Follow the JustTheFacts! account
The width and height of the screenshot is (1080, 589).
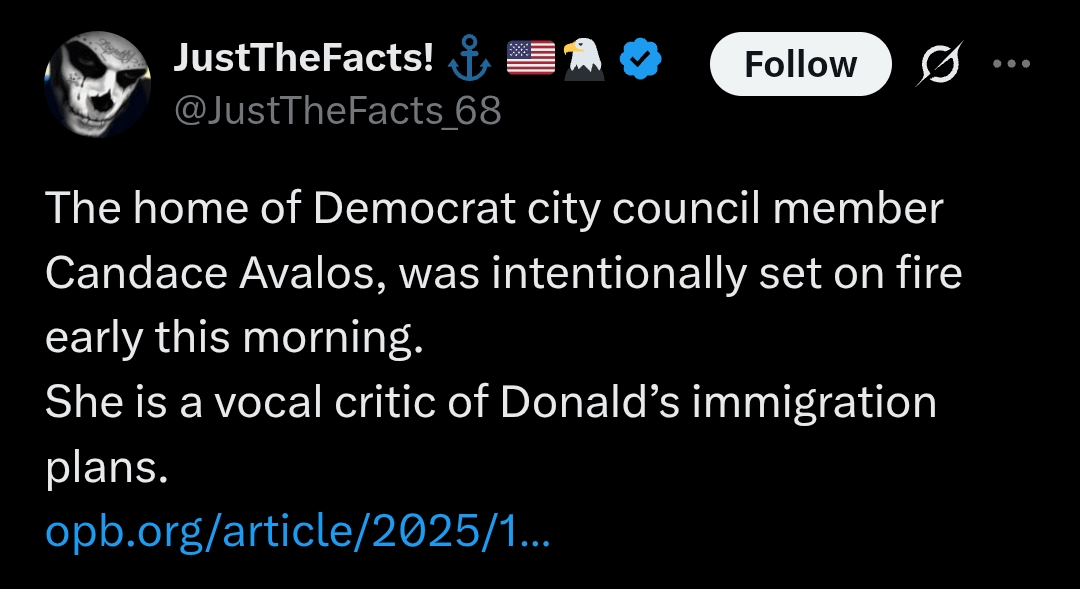click(x=800, y=65)
